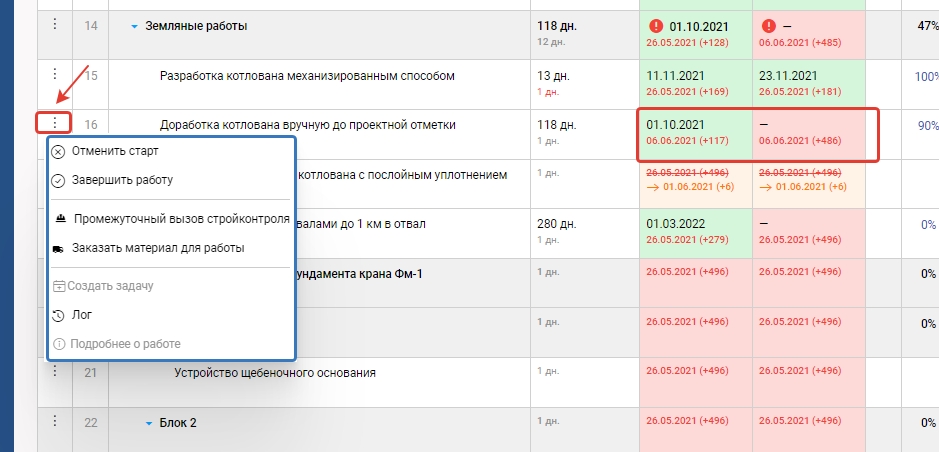Screen dimensions: 939x452
Task: Choose Заказать материал для работы
Action: tap(158, 248)
